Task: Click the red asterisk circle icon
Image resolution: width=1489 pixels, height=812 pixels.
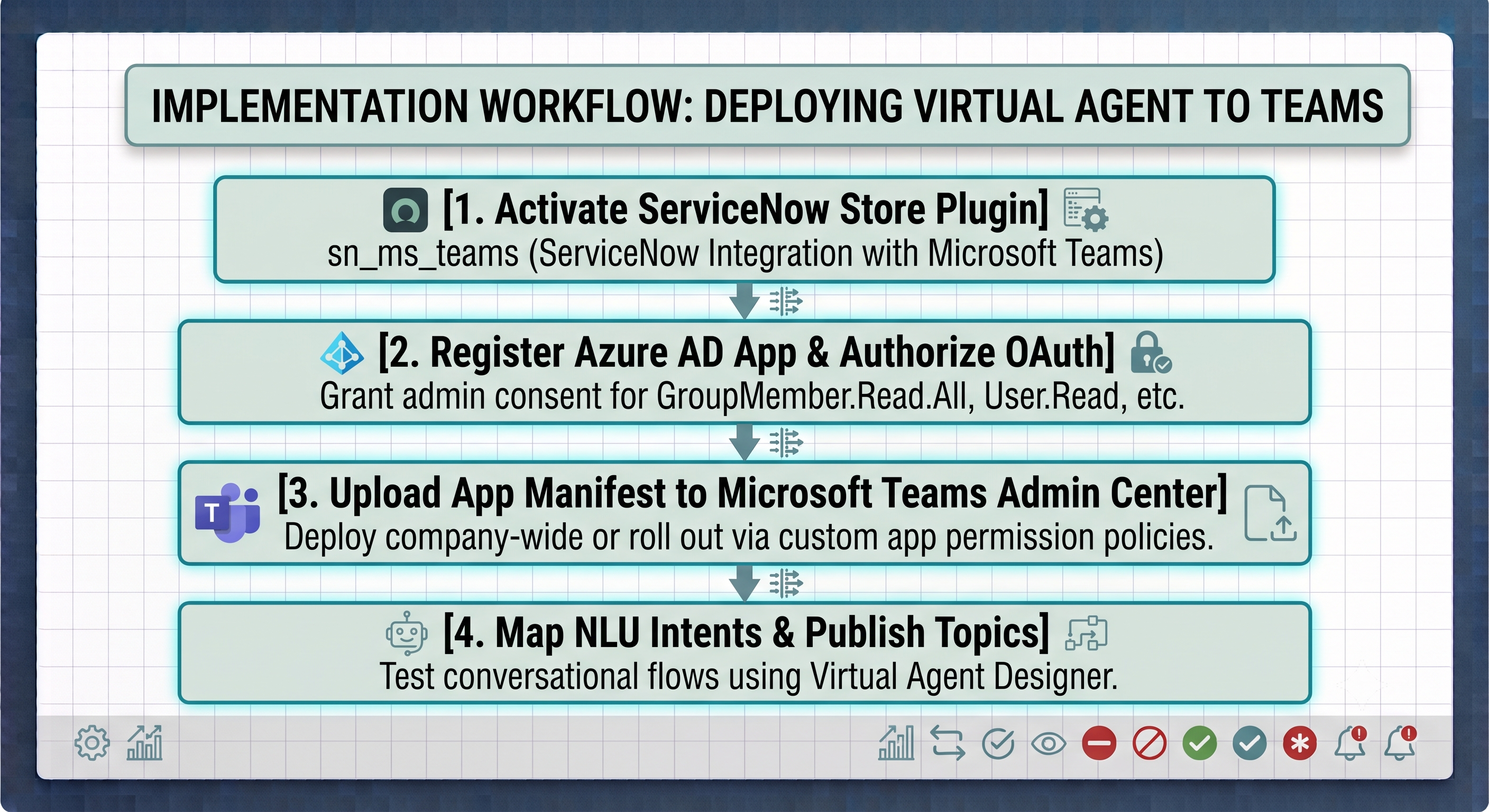Action: point(1300,743)
